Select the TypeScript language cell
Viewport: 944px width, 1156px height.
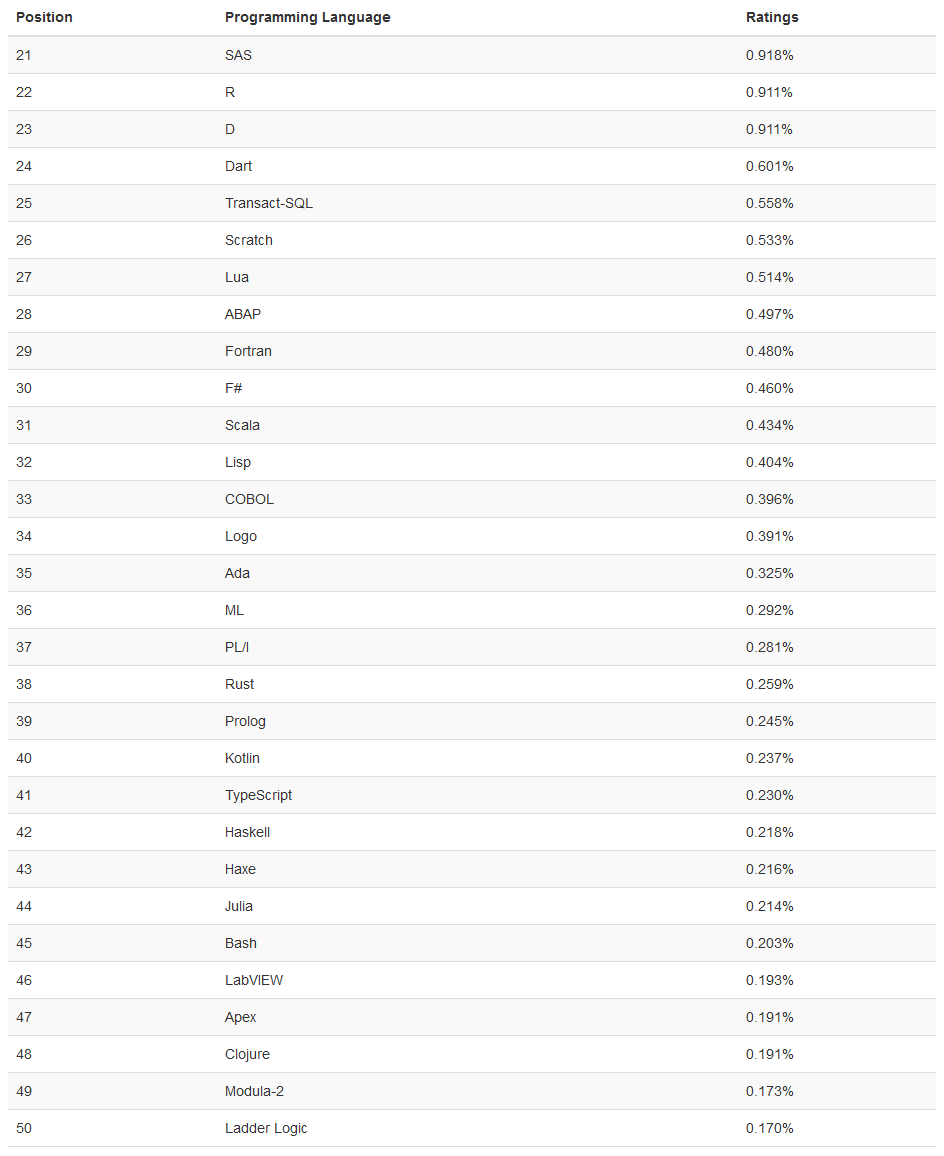point(258,795)
